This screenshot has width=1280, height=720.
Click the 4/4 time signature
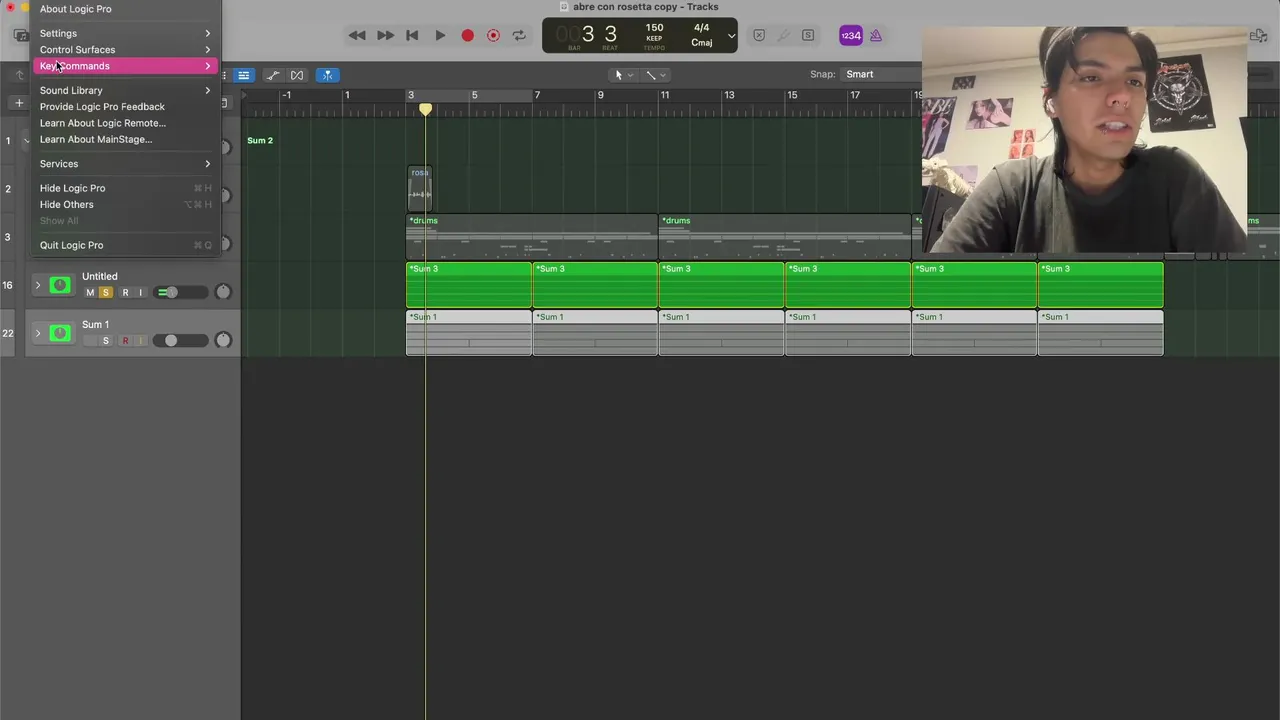[x=701, y=28]
